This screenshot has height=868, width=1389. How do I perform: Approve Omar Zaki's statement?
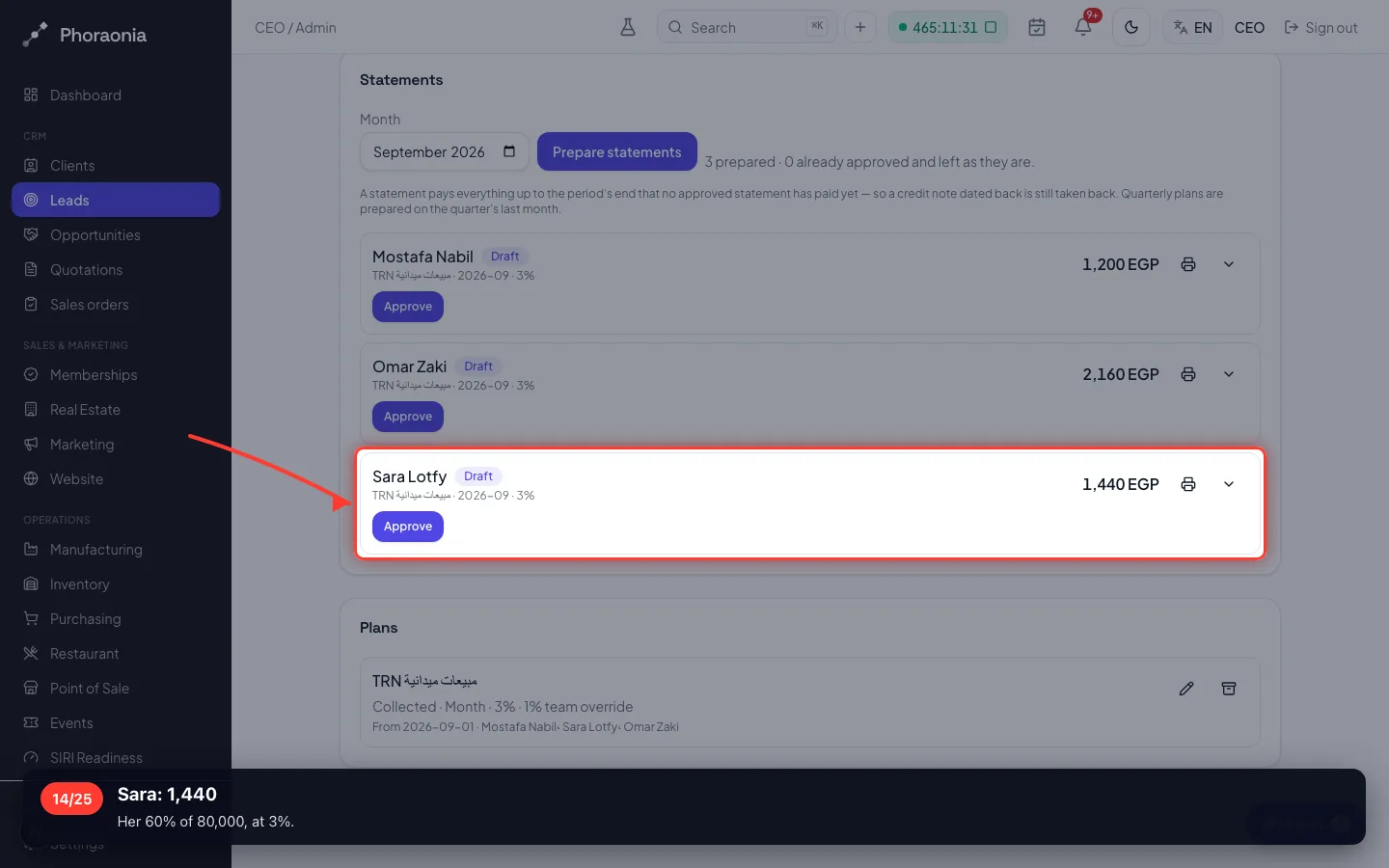tap(408, 417)
